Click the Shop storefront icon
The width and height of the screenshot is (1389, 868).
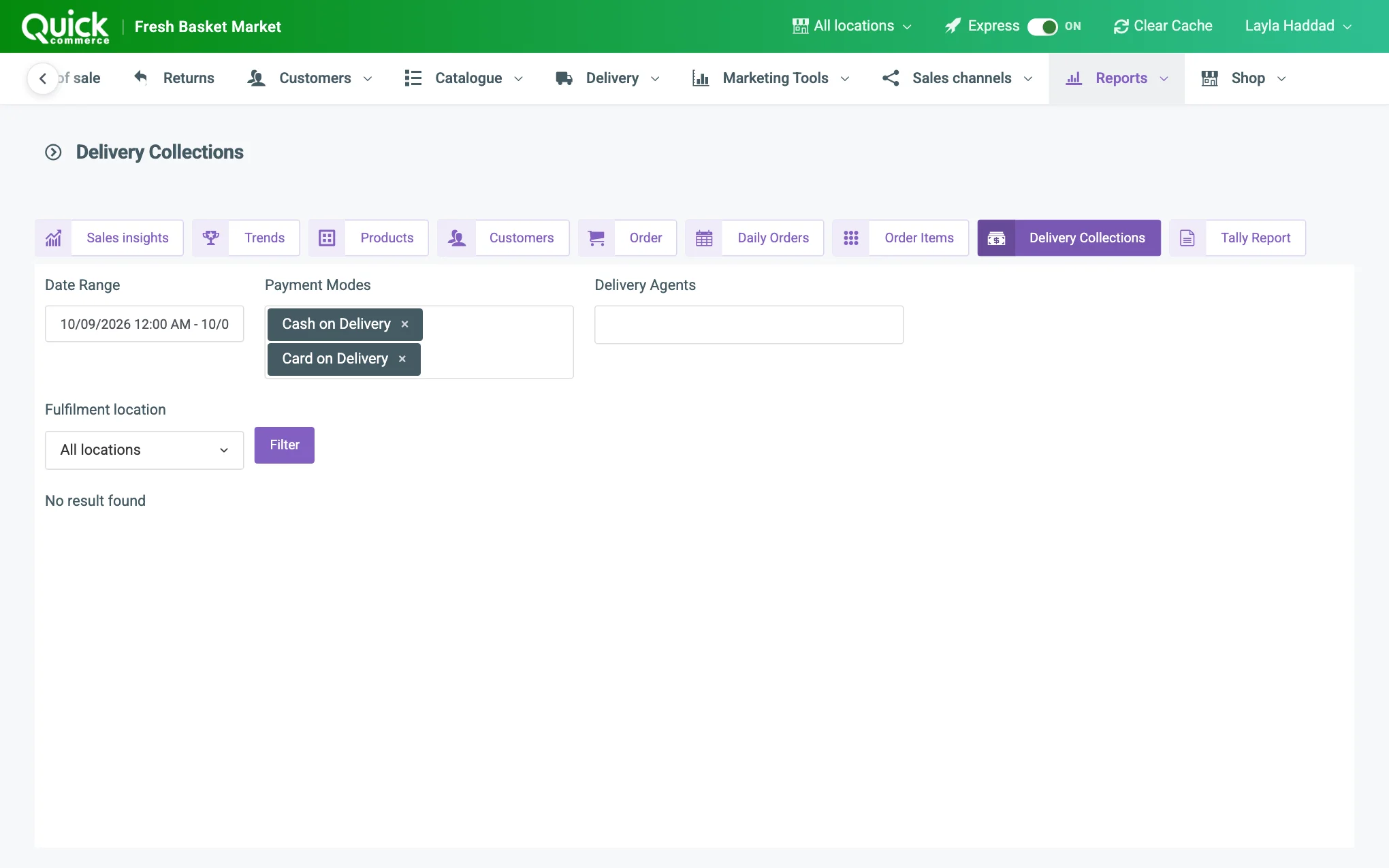click(1210, 78)
